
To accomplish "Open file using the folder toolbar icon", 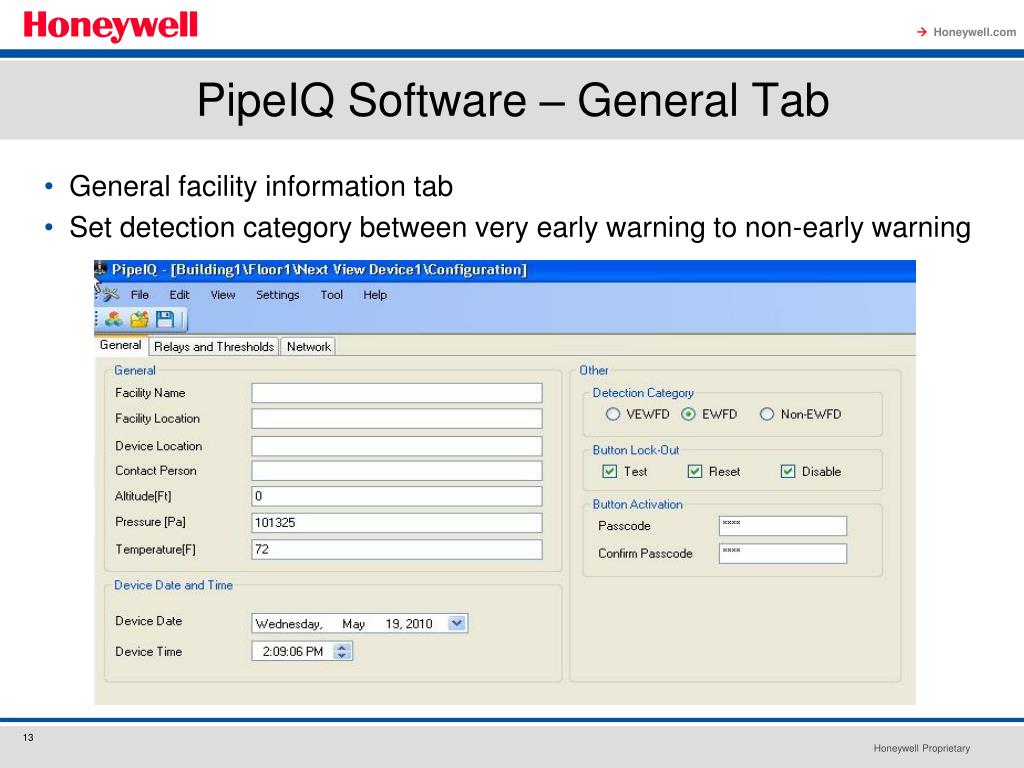I will (139, 319).
